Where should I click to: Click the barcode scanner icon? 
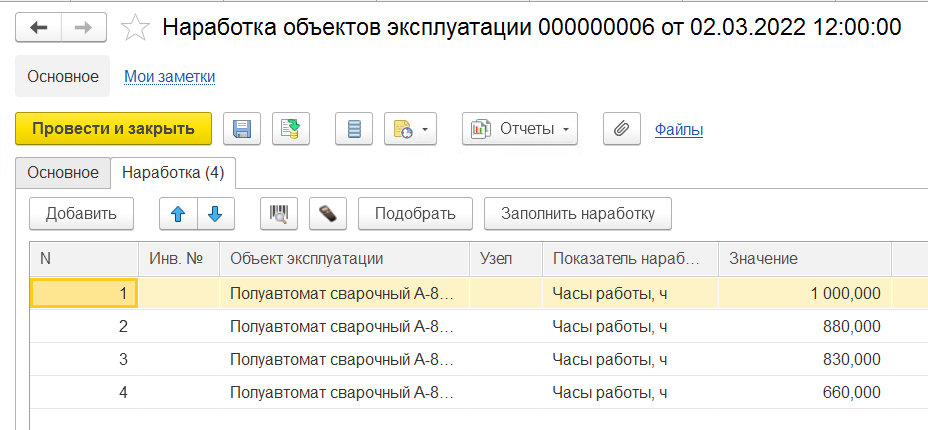click(x=279, y=213)
